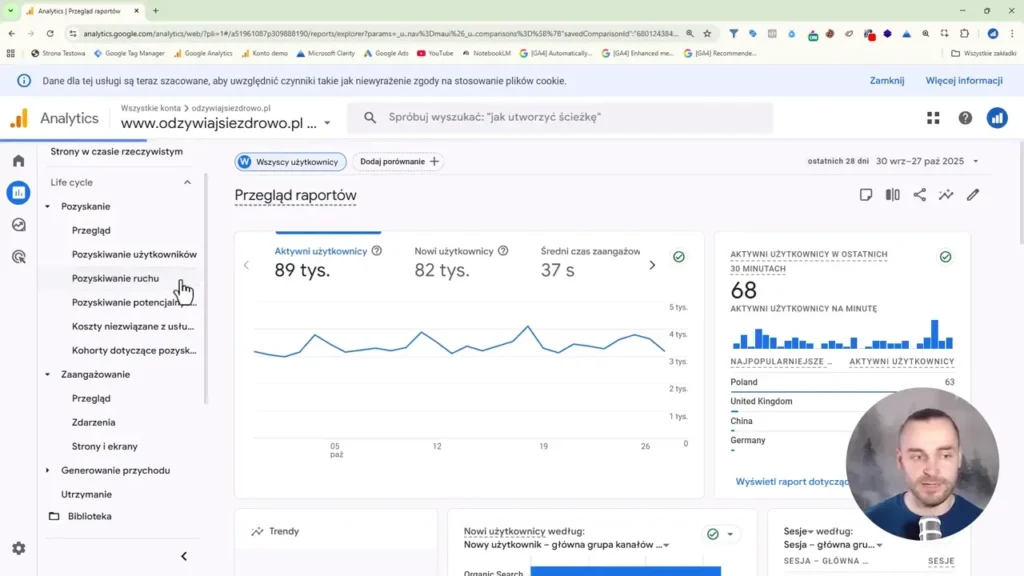
Task: Click Więcej informacji link
Action: [x=964, y=81]
